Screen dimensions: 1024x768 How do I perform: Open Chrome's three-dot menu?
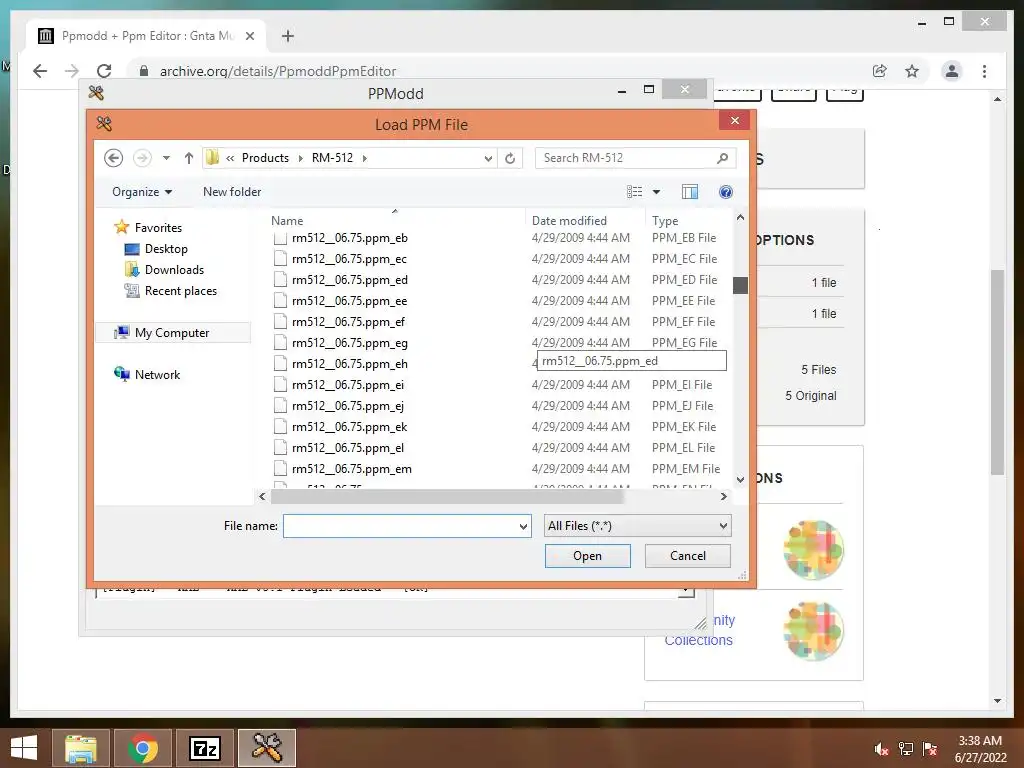point(984,71)
